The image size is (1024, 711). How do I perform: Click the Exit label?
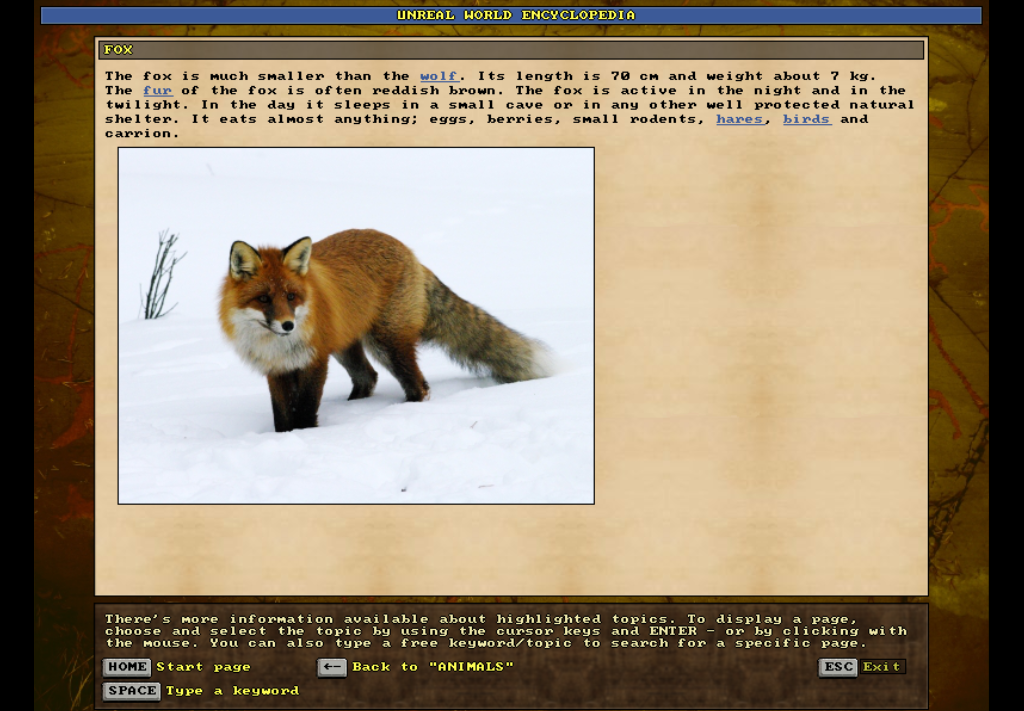click(882, 667)
